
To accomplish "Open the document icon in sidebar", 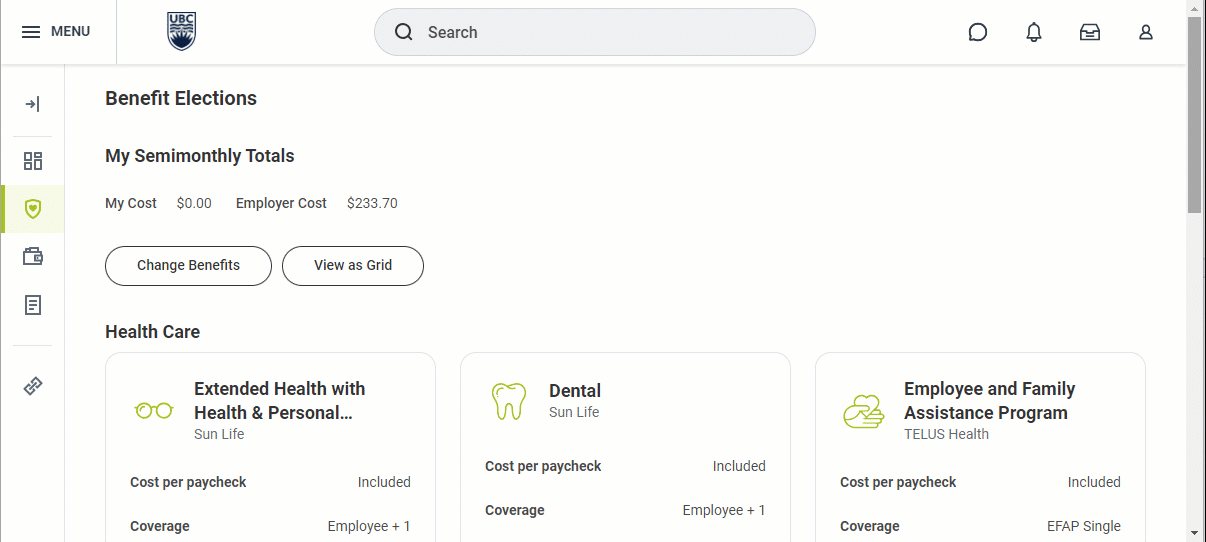I will [33, 305].
